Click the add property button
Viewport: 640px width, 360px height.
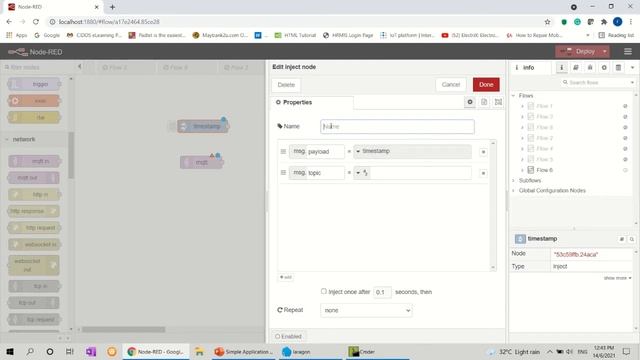[286, 277]
